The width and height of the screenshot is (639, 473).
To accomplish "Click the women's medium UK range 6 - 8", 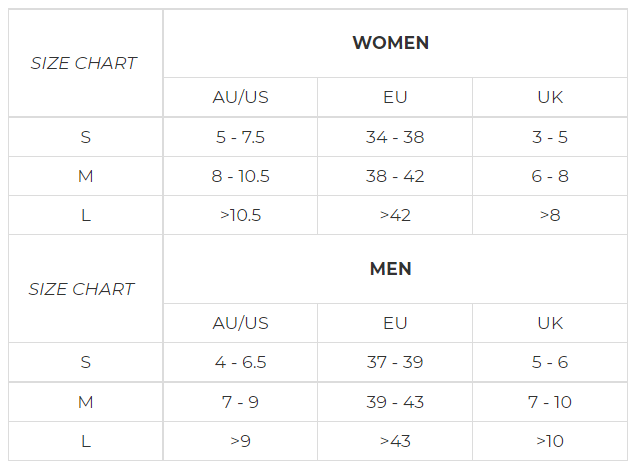I will pyautogui.click(x=550, y=176).
